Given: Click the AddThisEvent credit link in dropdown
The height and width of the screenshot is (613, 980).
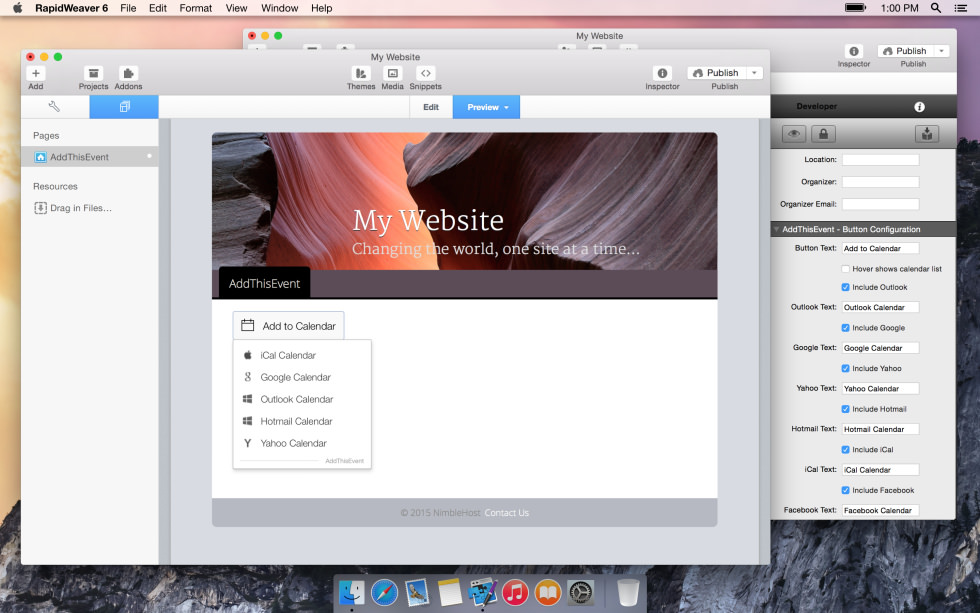Looking at the screenshot, I should tap(344, 461).
